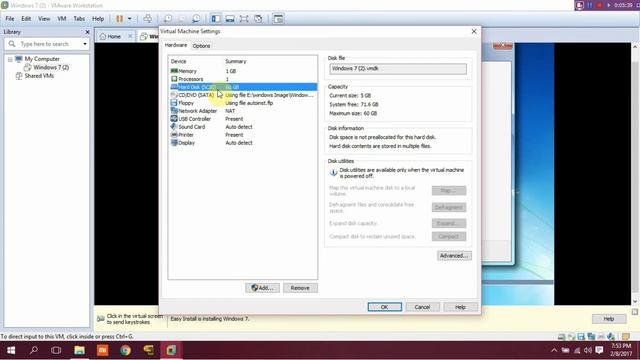Click Send Ctrl+Alt+Del toolbar icon
640x360 pixels.
pyautogui.click(x=148, y=19)
